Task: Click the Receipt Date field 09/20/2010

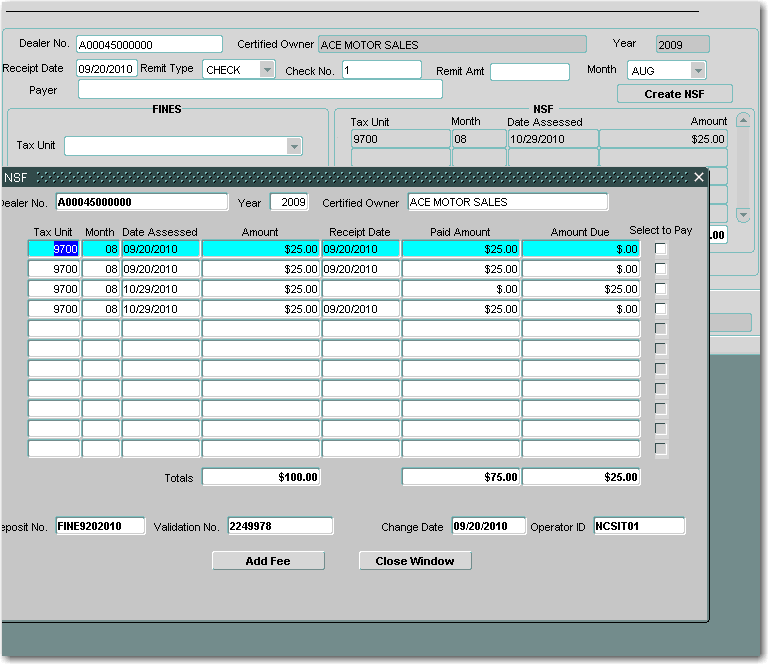Action: [106, 69]
